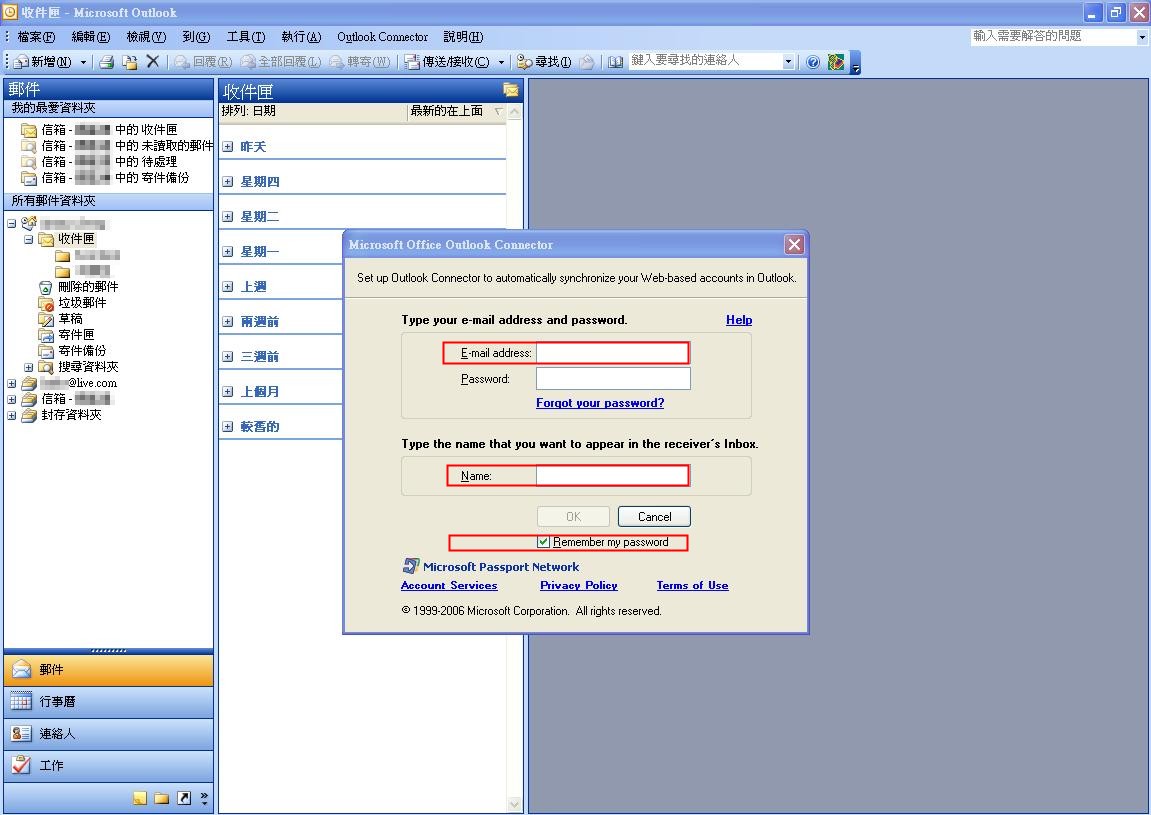
Task: Open the Tools (工具) menu
Action: point(246,37)
